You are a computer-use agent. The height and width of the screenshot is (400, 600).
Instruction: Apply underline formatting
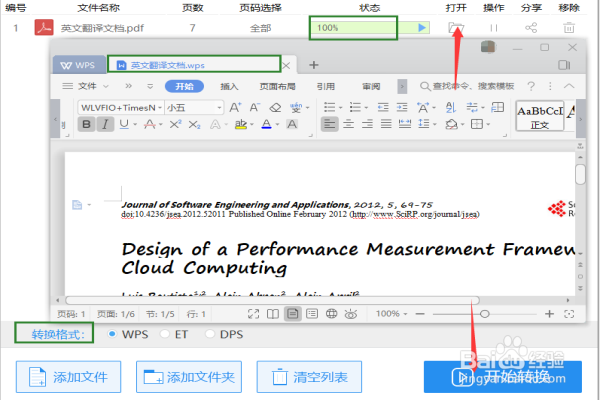[124, 124]
